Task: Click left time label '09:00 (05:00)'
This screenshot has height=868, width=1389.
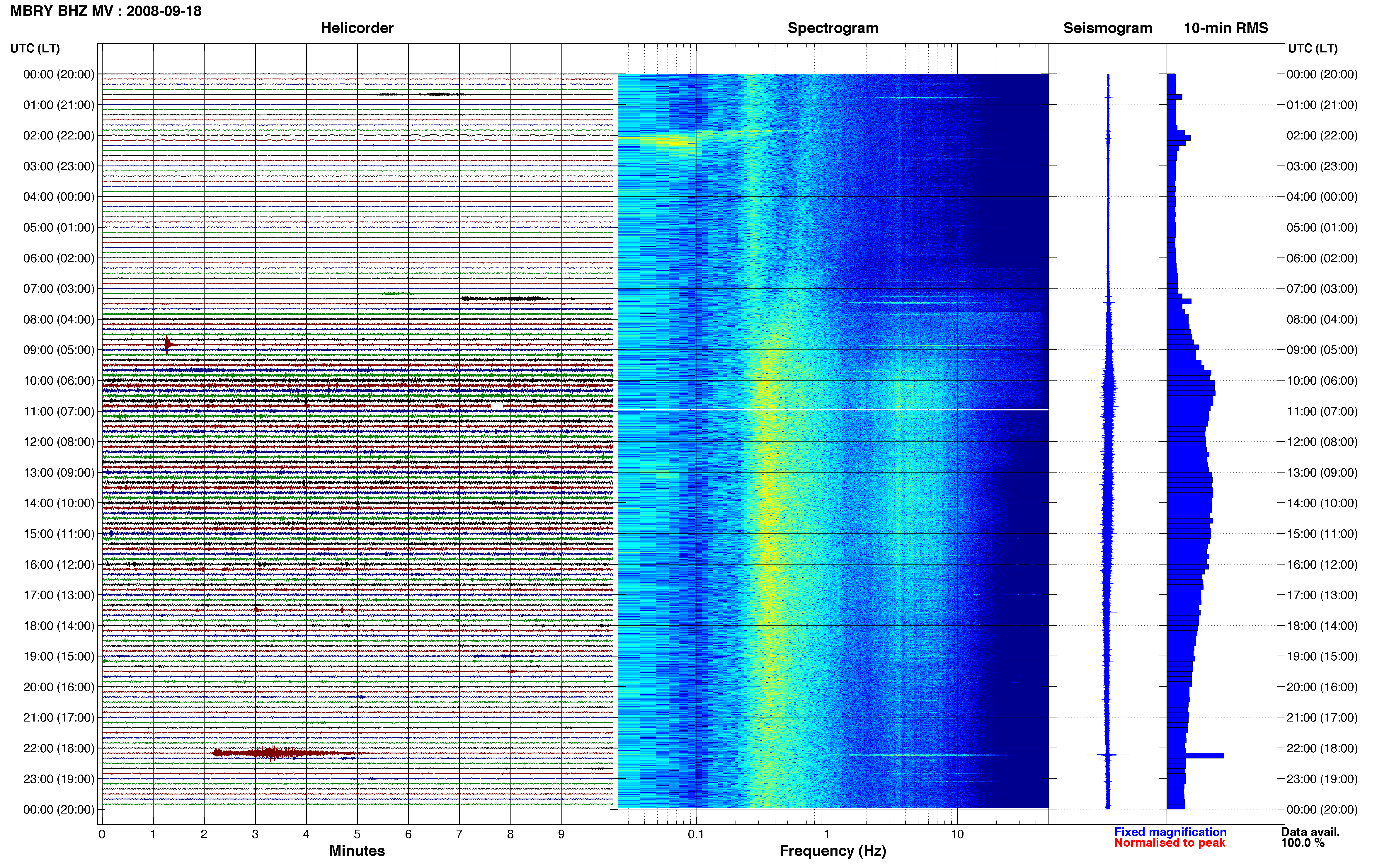Action: [x=59, y=350]
